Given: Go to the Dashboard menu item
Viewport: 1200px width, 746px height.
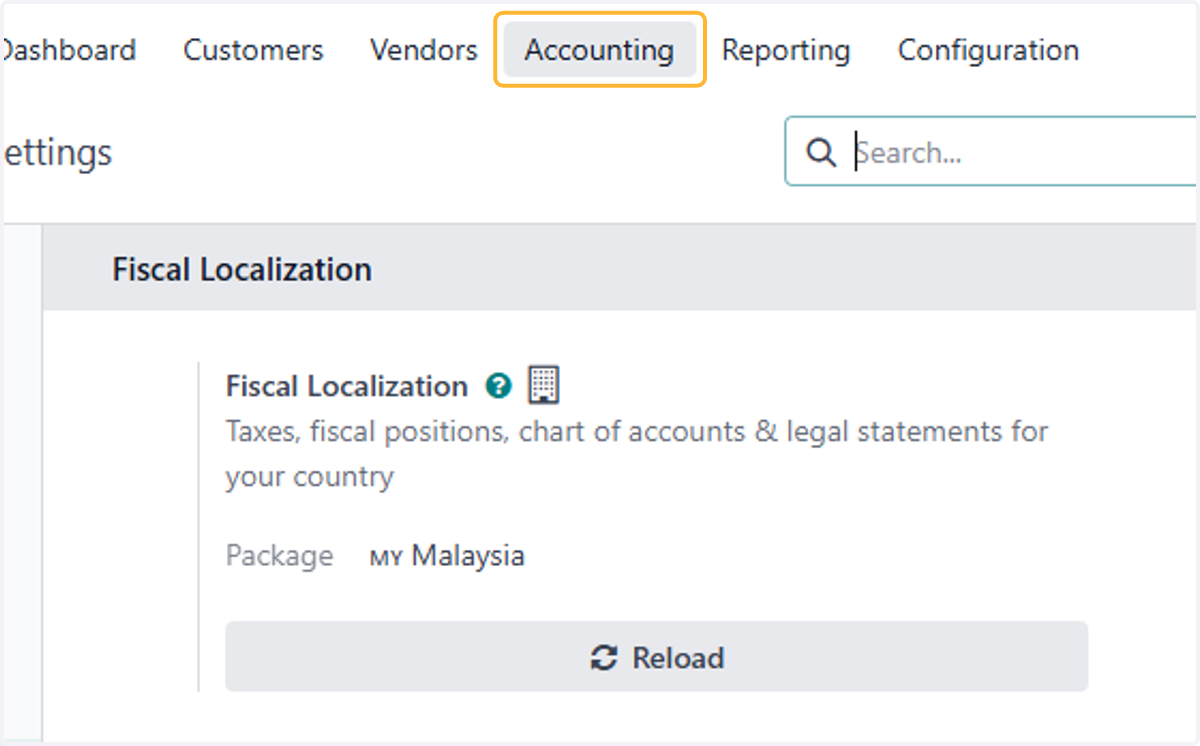Looking at the screenshot, I should click(x=68, y=50).
